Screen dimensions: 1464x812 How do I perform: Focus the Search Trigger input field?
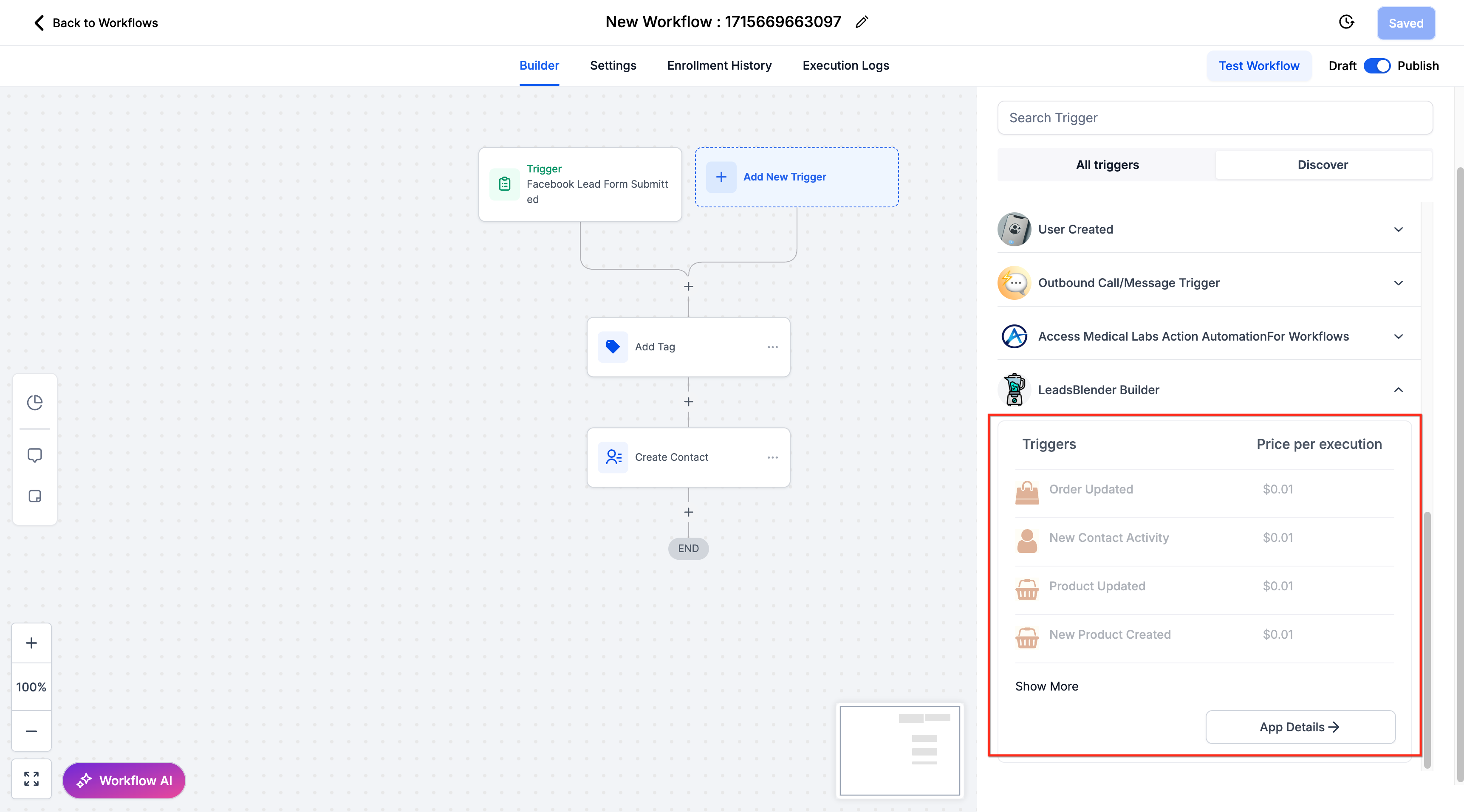1215,118
